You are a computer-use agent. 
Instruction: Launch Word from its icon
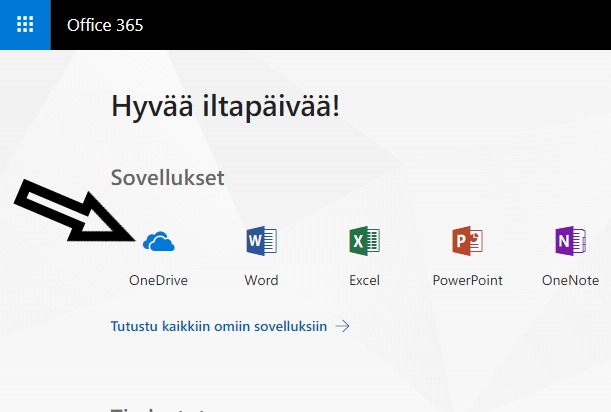coord(261,241)
